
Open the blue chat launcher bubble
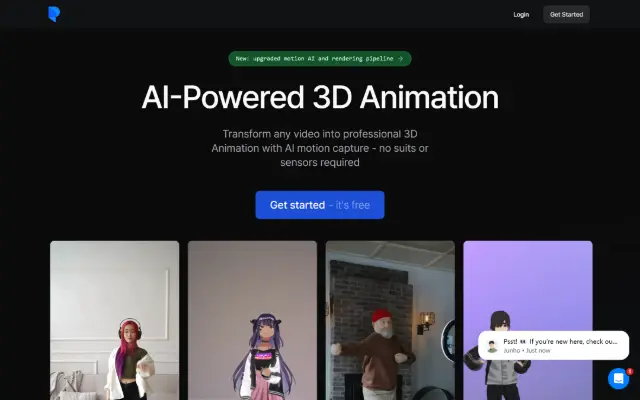[618, 378]
